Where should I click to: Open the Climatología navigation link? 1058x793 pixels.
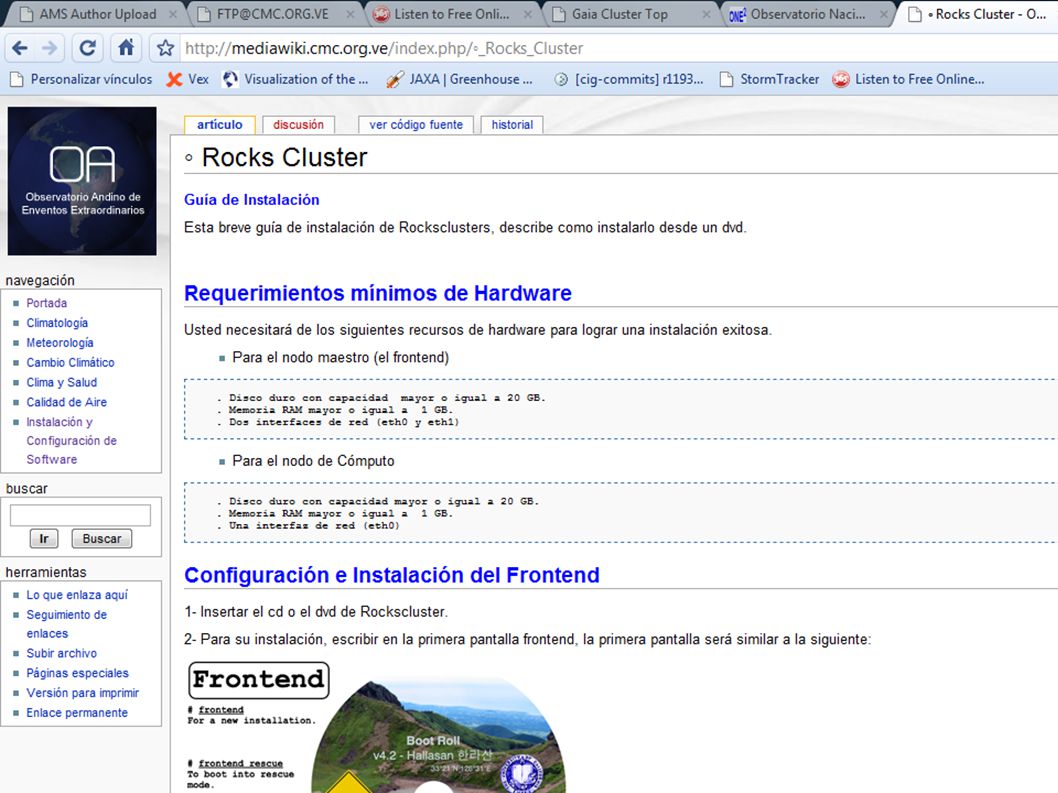[57, 323]
